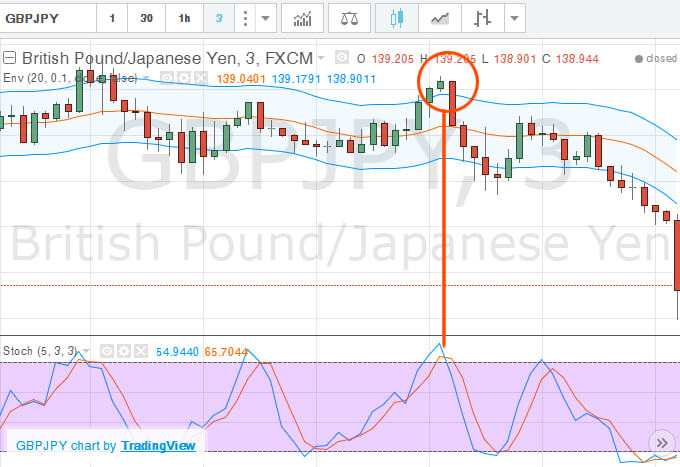This screenshot has height=467, width=680.
Task: Click the GBPJPY symbol input field
Action: (x=48, y=18)
